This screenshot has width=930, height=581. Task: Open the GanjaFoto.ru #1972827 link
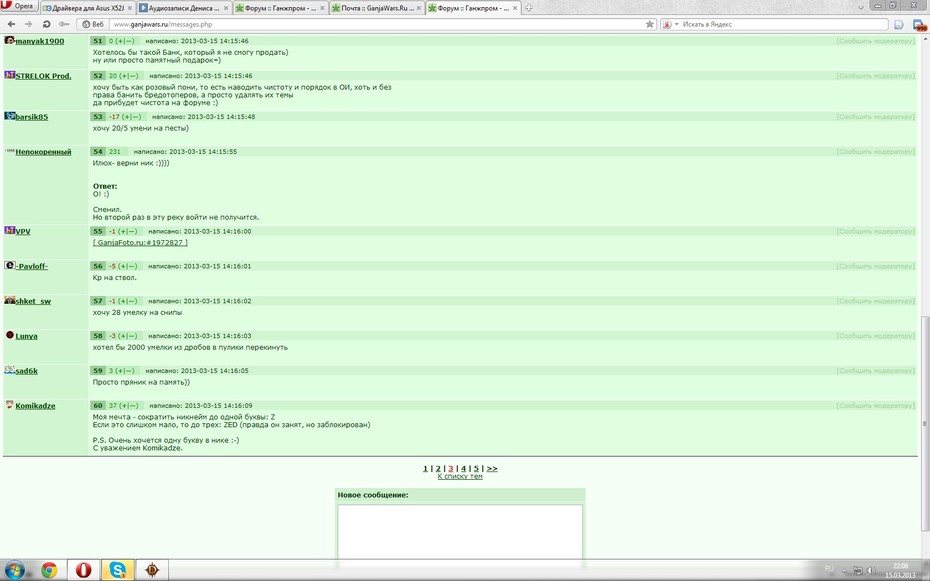pyautogui.click(x=140, y=242)
